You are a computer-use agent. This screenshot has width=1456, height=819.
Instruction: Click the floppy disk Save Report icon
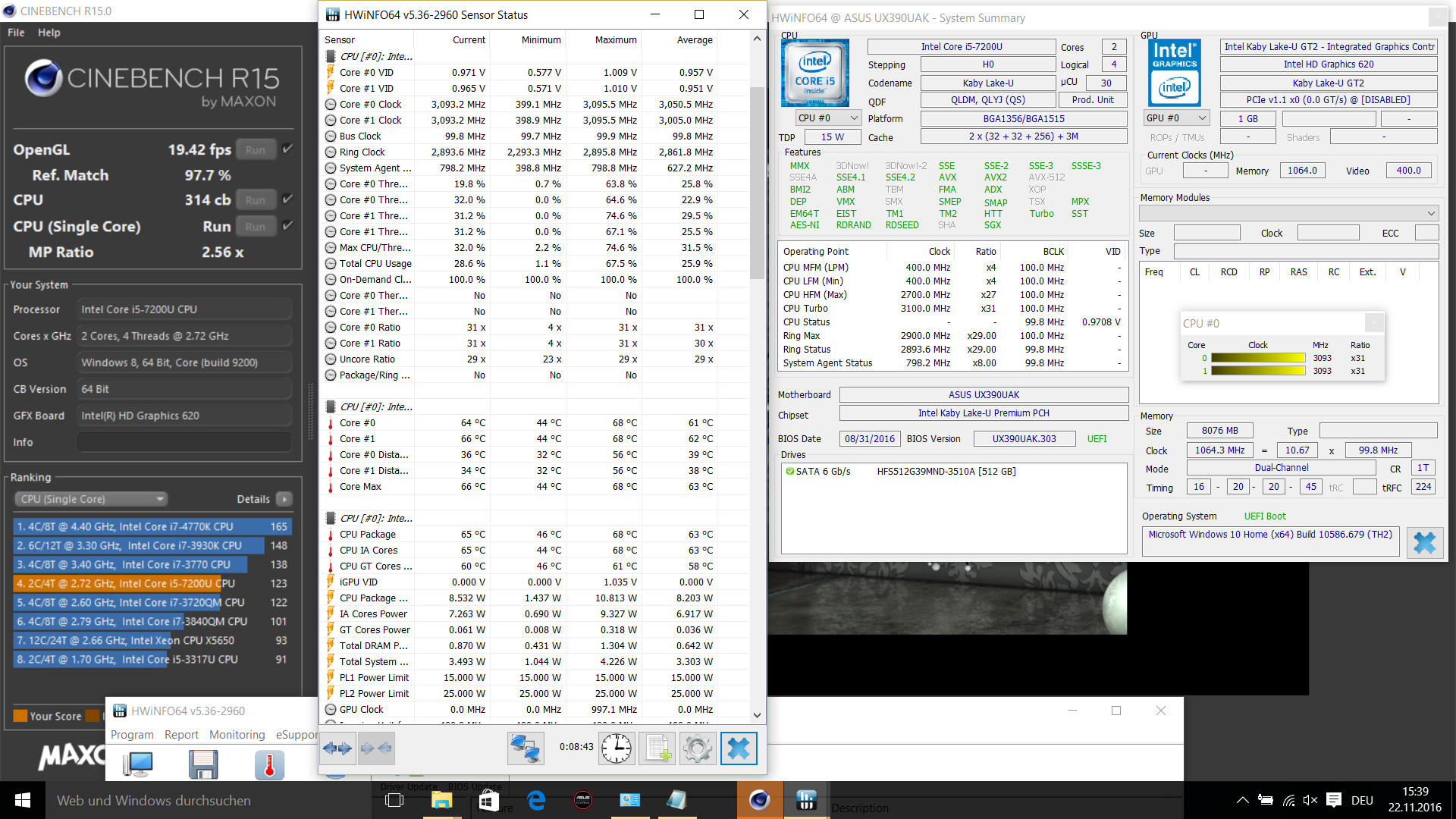[x=203, y=764]
